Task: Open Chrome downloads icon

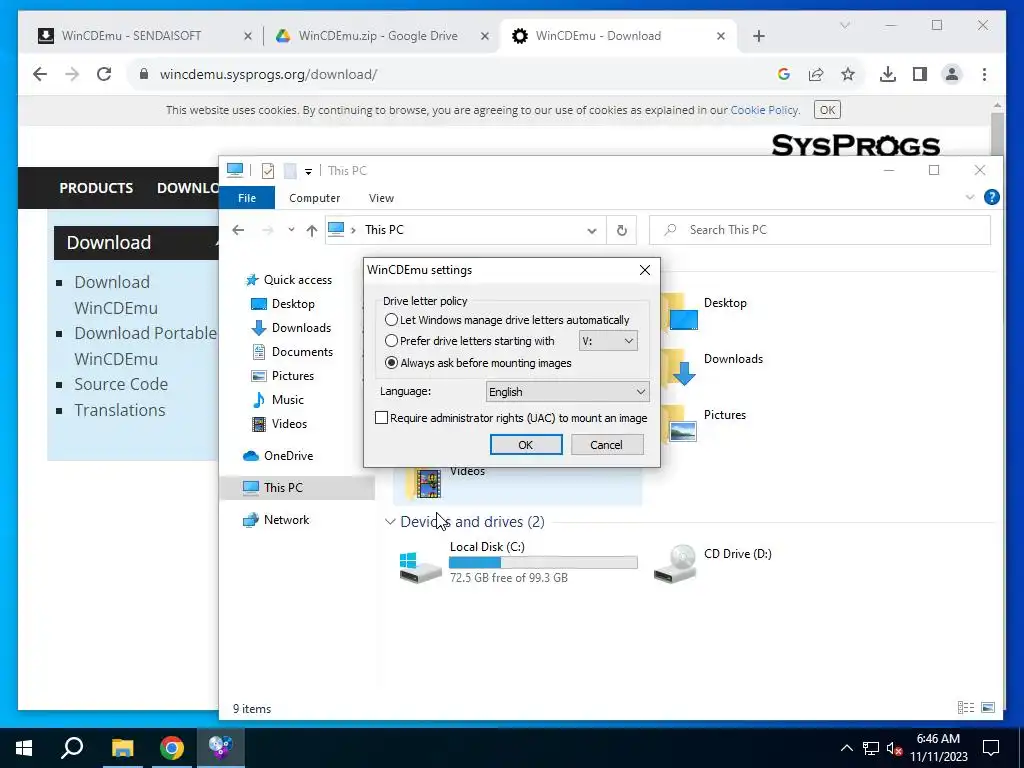Action: coord(888,74)
